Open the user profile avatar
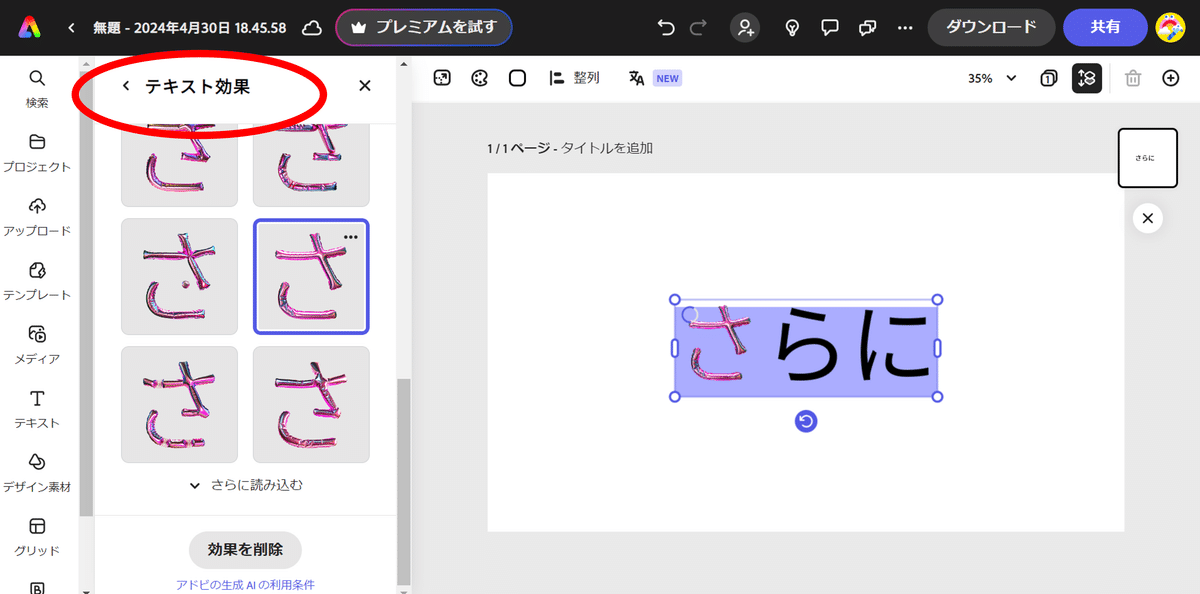 click(x=1171, y=28)
